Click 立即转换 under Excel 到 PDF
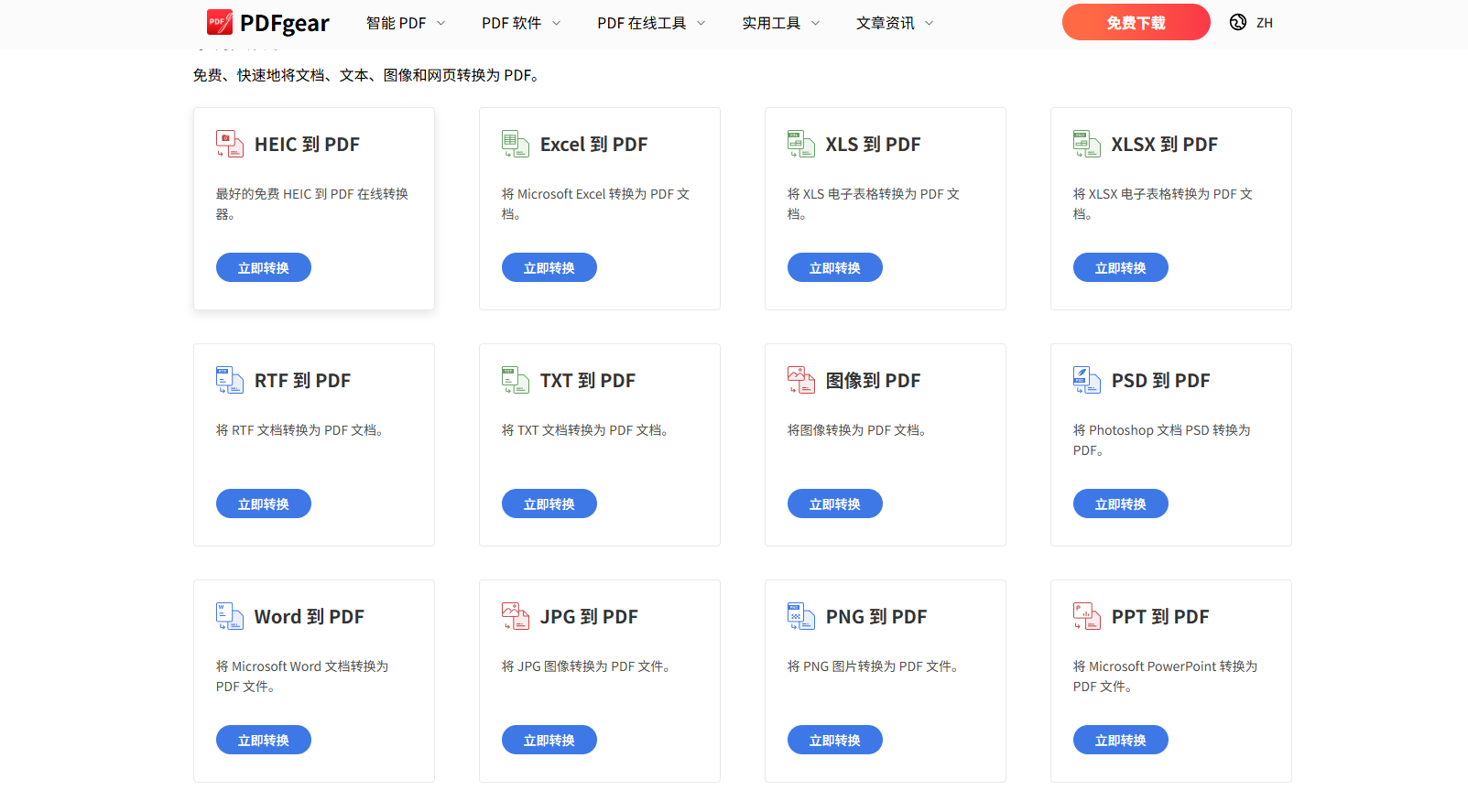 (549, 267)
